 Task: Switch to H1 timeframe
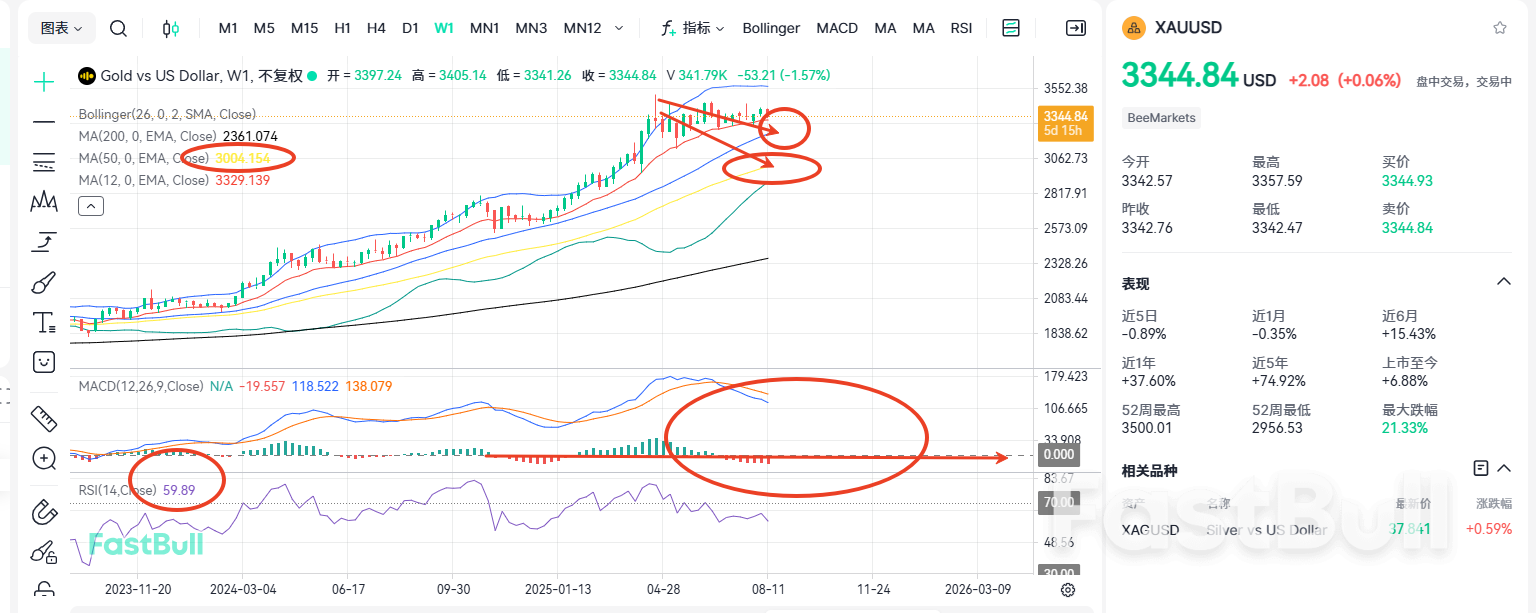342,28
